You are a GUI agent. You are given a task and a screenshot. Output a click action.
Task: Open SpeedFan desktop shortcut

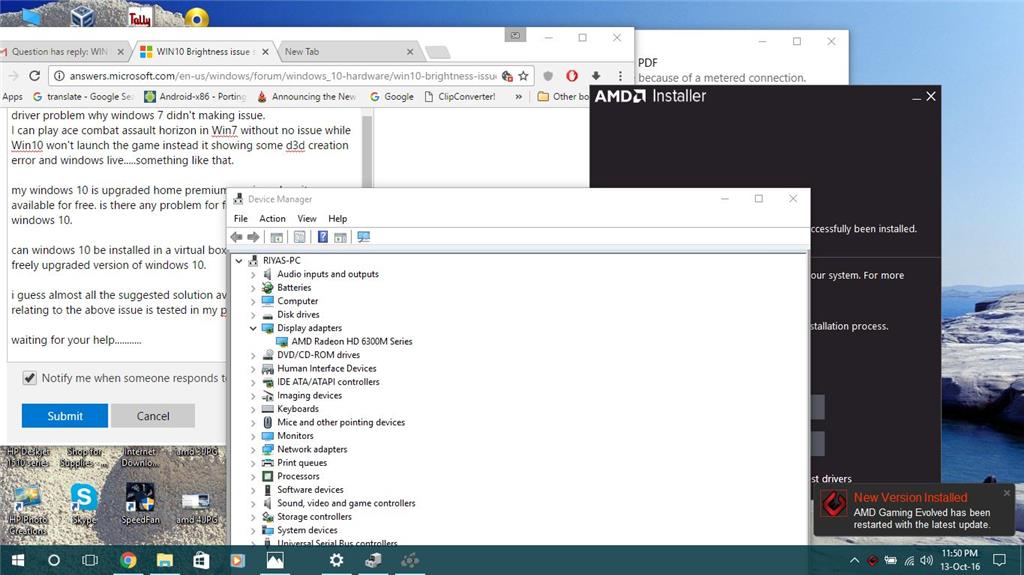[140, 505]
